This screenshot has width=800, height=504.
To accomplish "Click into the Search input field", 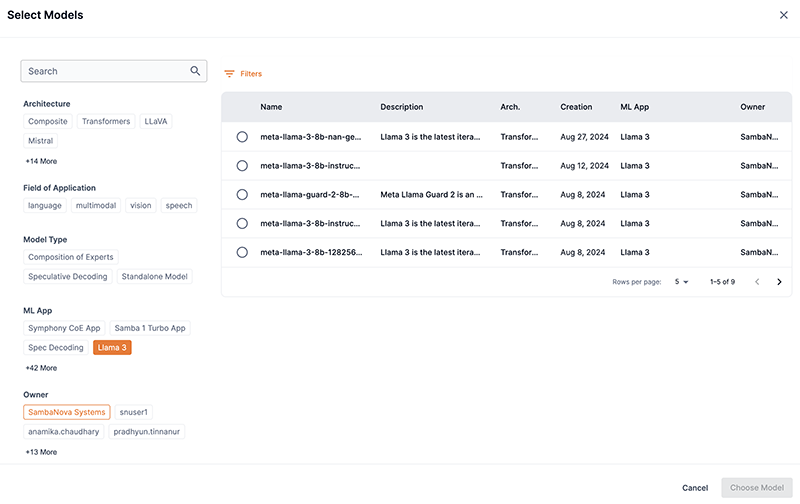I will point(105,71).
